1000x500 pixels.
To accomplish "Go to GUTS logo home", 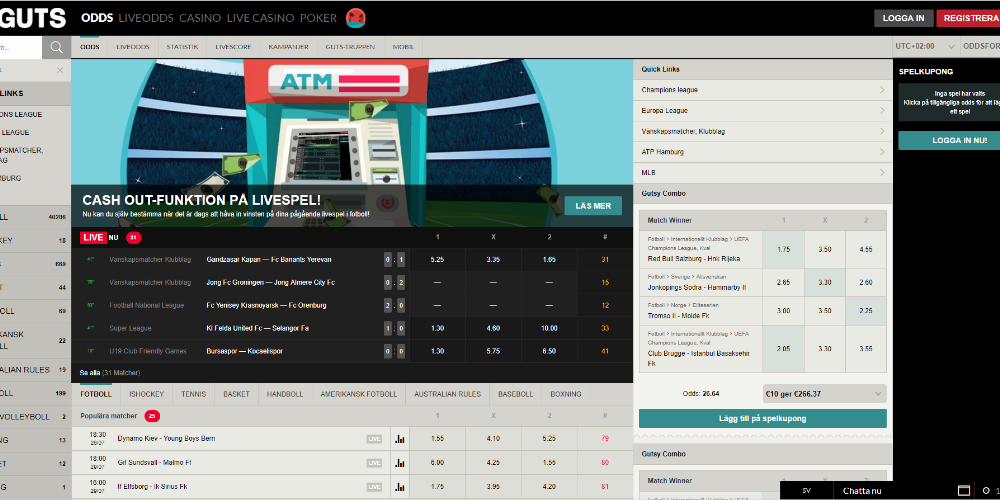I will tap(33, 18).
